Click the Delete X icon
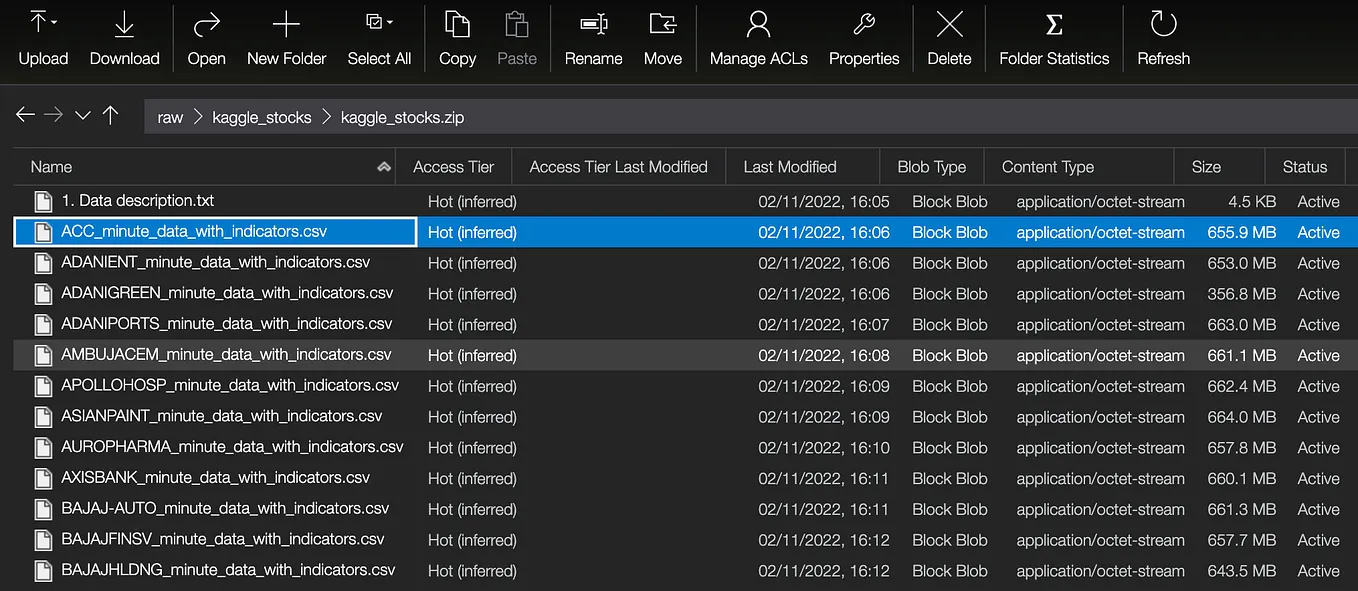This screenshot has width=1358, height=591. [949, 24]
